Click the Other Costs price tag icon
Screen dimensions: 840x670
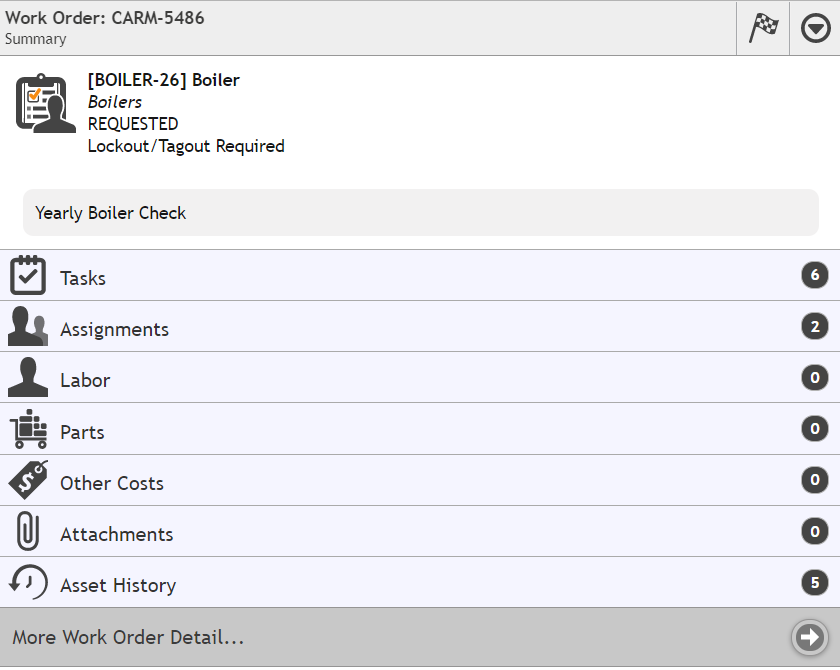tap(28, 481)
